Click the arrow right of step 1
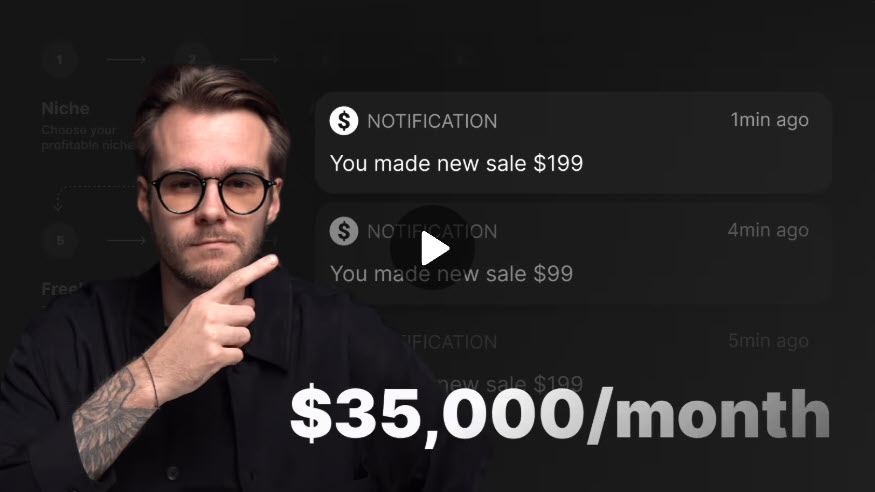875x492 pixels. click(127, 59)
